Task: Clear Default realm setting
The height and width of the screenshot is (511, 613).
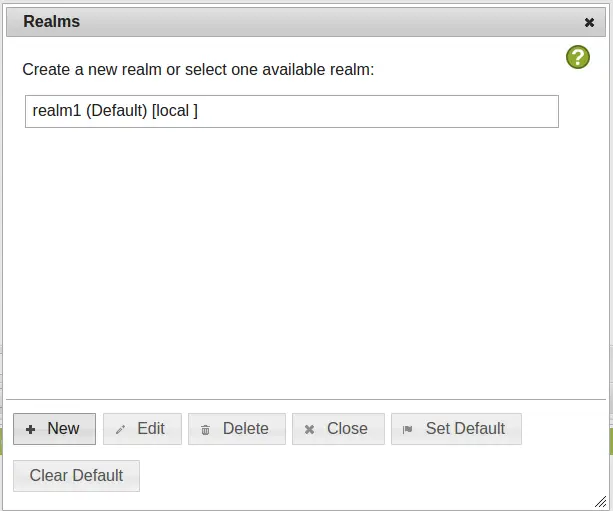Action: tap(76, 476)
